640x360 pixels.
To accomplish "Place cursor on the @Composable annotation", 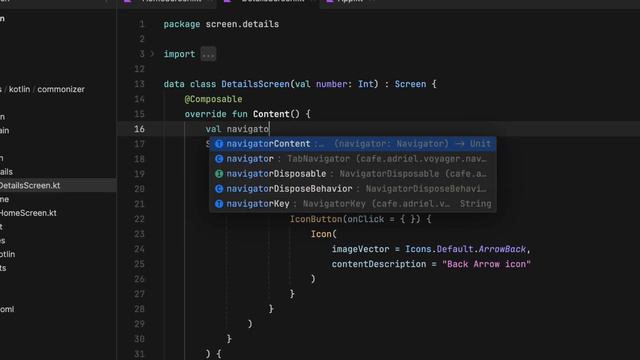I will pyautogui.click(x=213, y=99).
